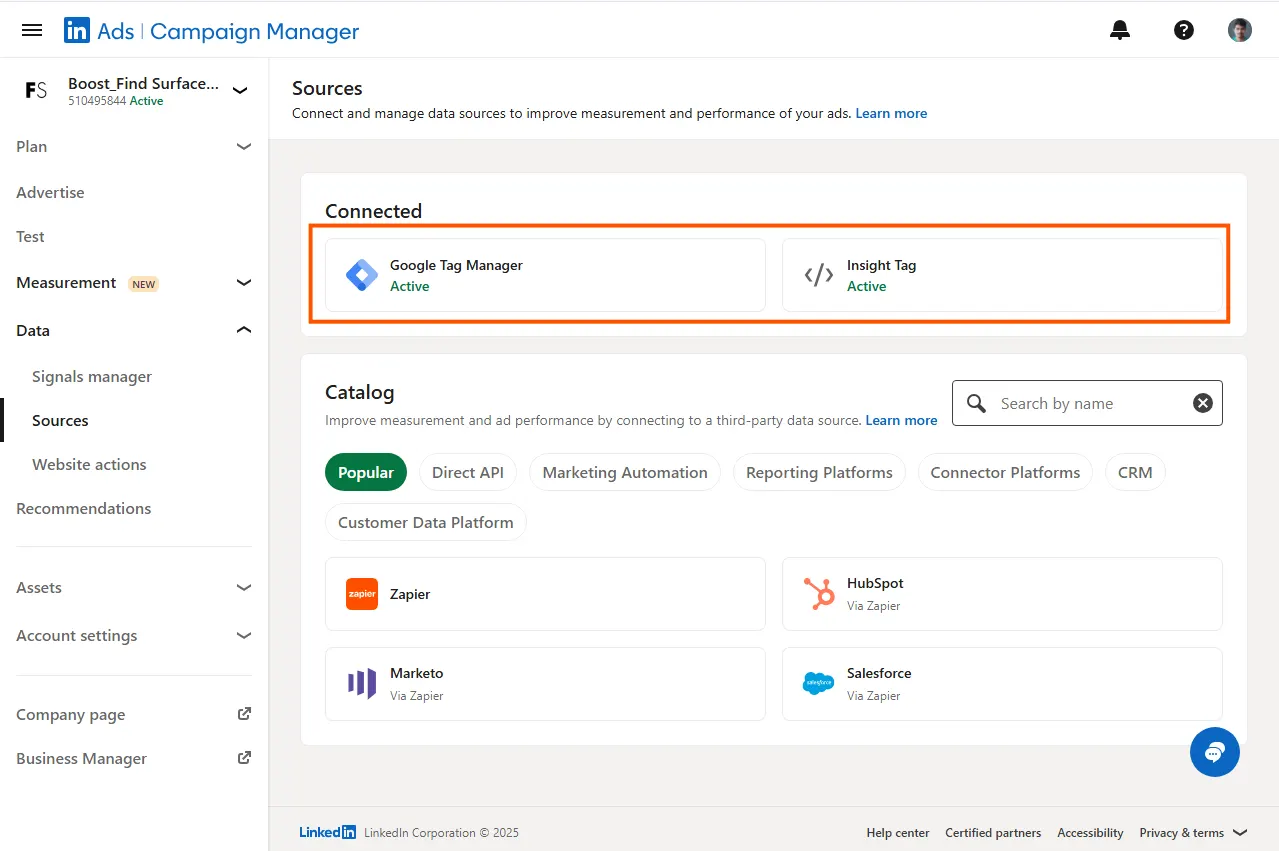
Task: Open the chat support bubble
Action: click(1215, 752)
